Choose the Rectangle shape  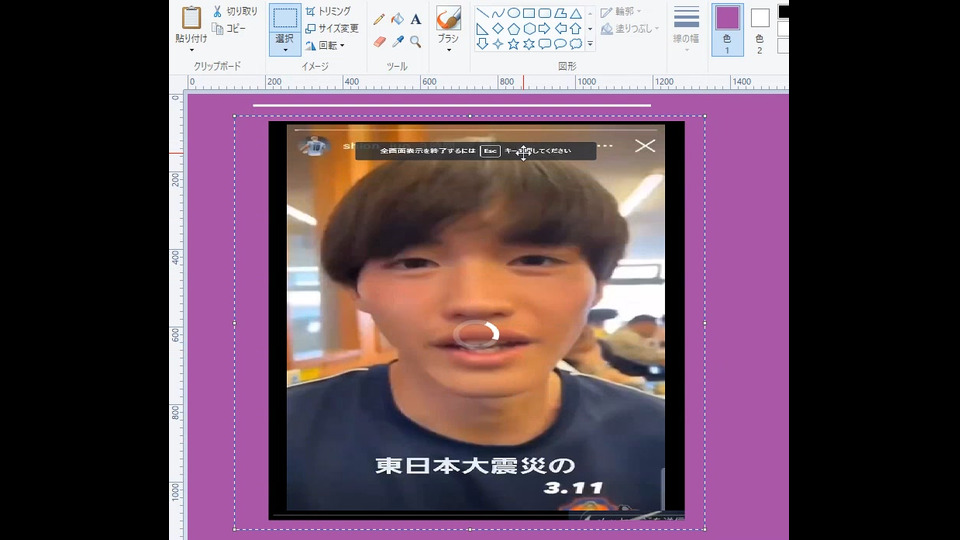(x=529, y=13)
